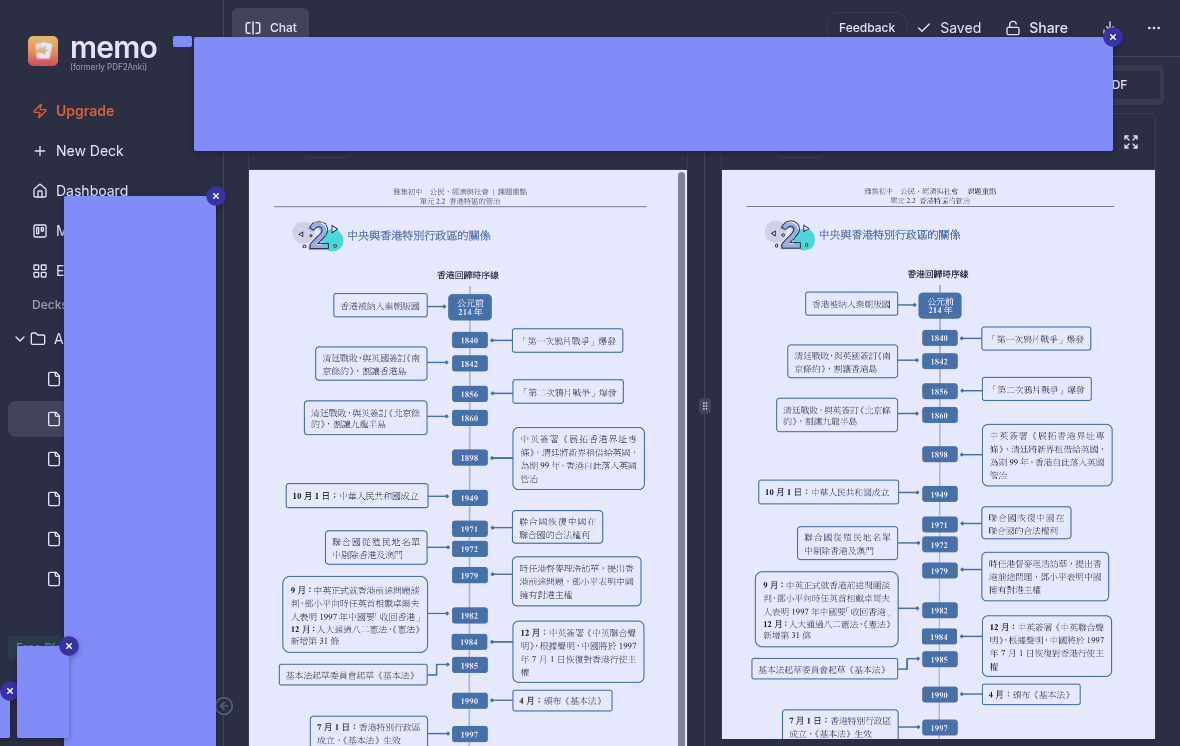Click the left document's vertical scrollbar
Viewport: 1180px width, 746px height.
pos(682,400)
